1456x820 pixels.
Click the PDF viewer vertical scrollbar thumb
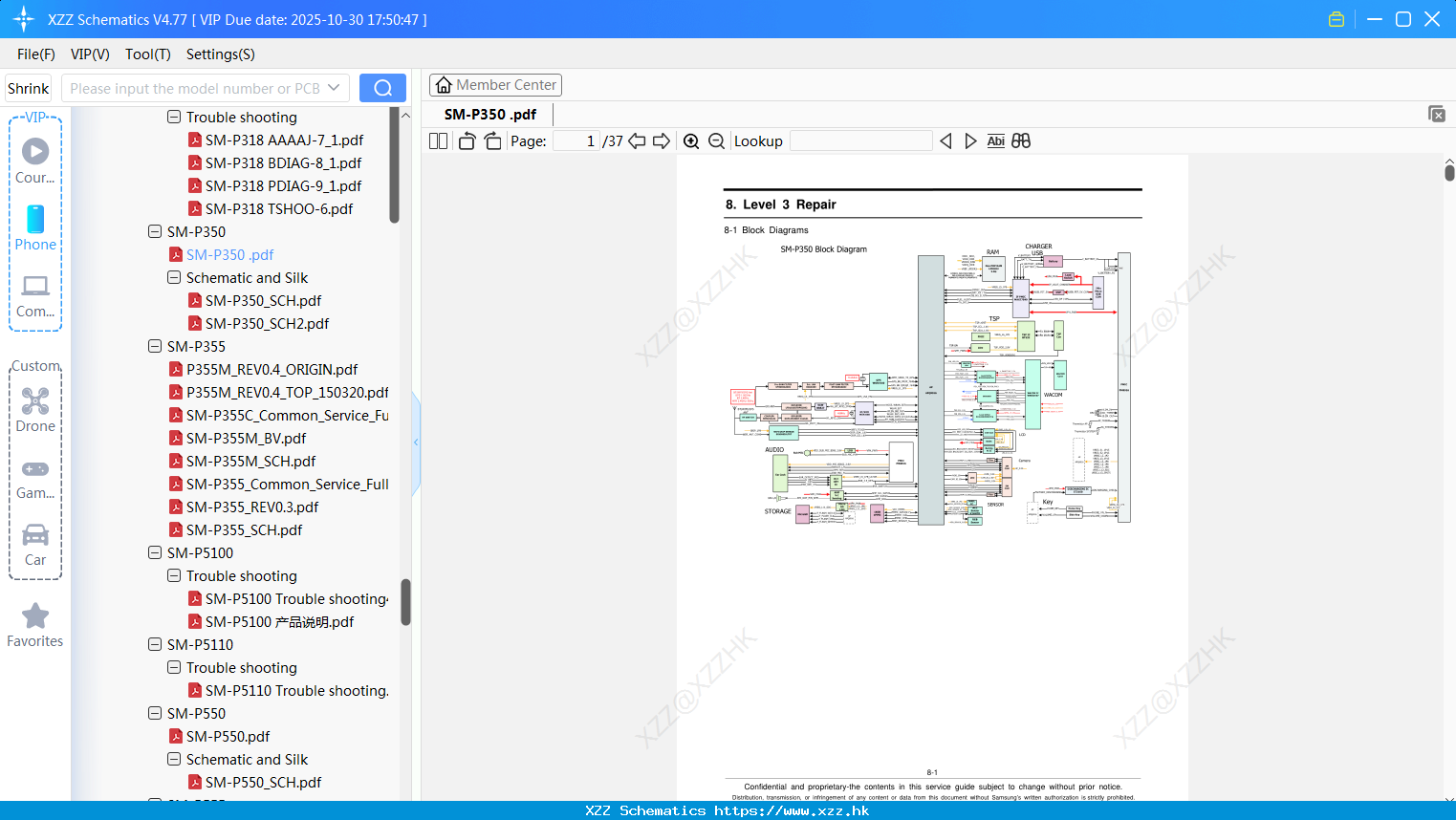coord(1449,172)
